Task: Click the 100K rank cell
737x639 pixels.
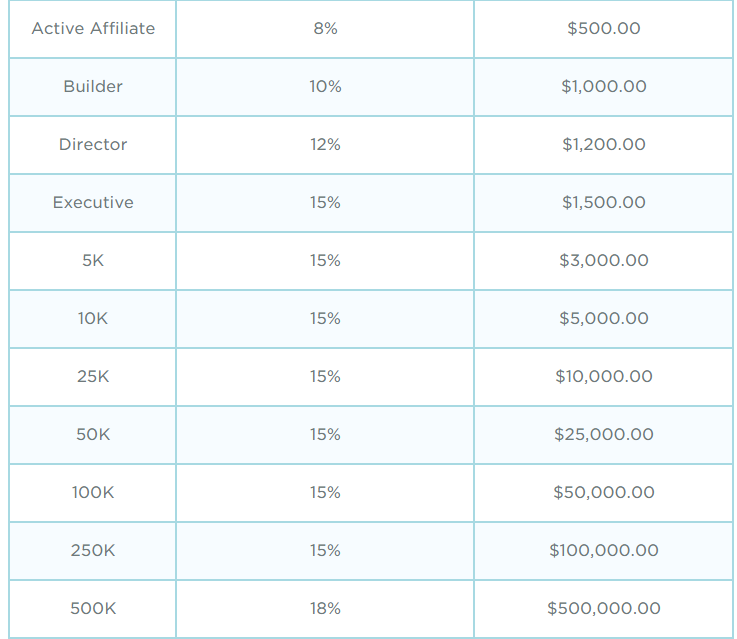Action: (x=93, y=493)
